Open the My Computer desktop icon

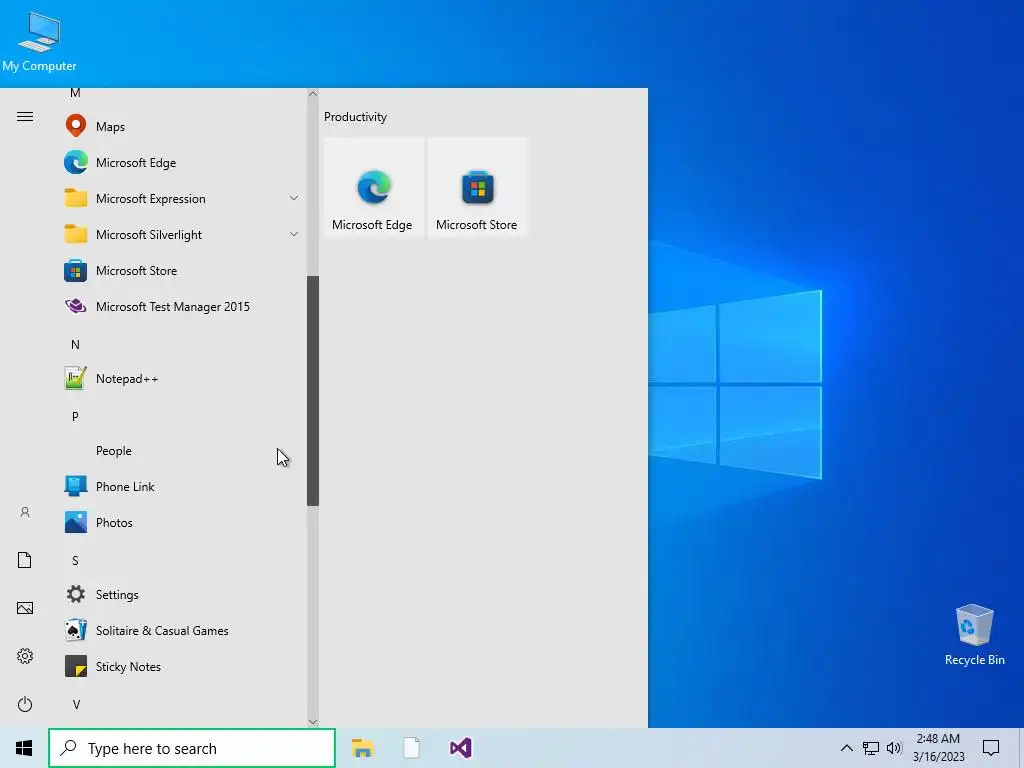click(39, 40)
